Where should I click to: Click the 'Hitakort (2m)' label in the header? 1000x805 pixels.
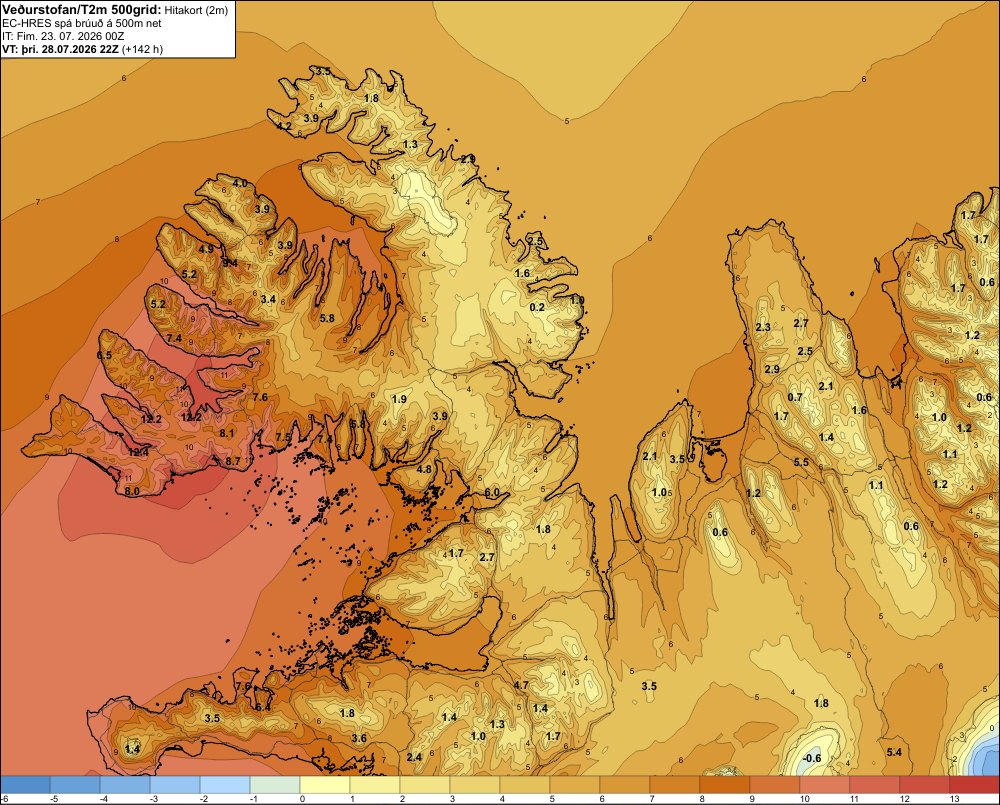point(196,10)
